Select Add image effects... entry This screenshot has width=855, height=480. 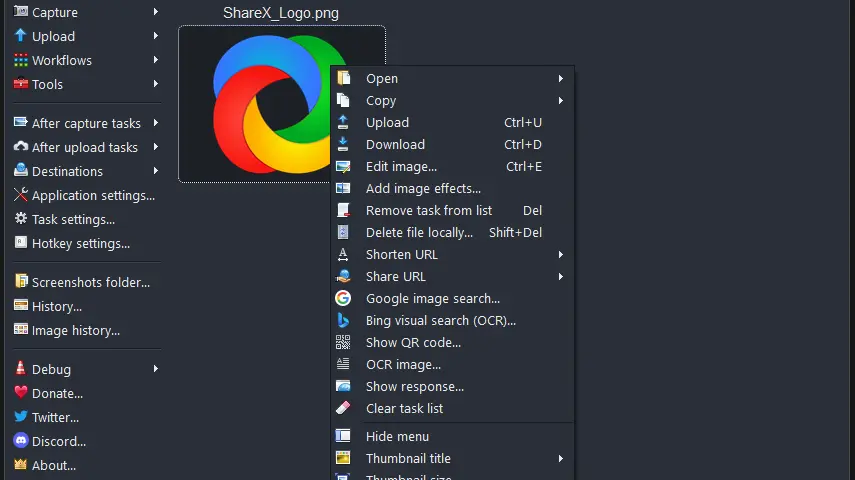453,189
